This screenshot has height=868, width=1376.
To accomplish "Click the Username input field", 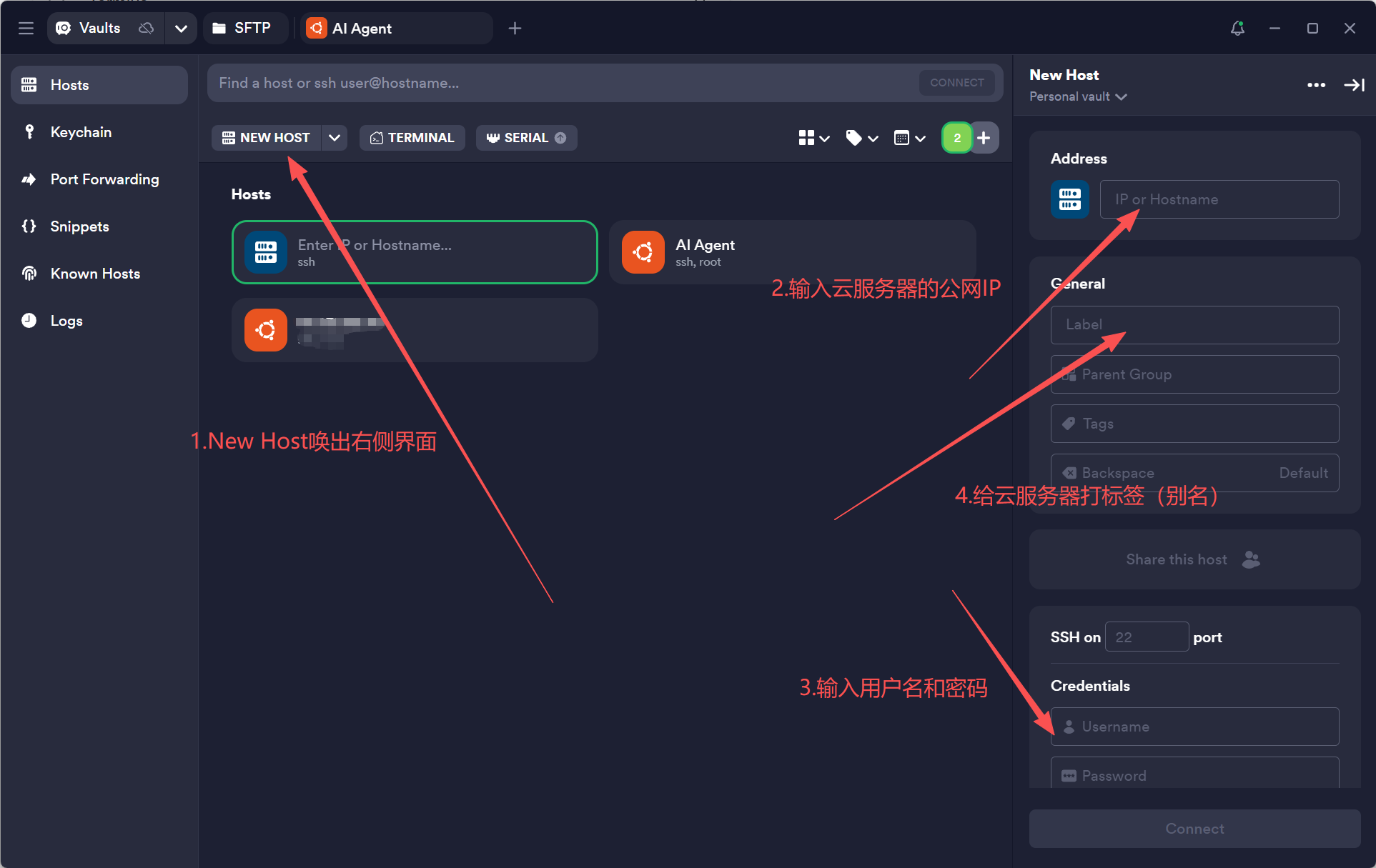I will [x=1194, y=727].
